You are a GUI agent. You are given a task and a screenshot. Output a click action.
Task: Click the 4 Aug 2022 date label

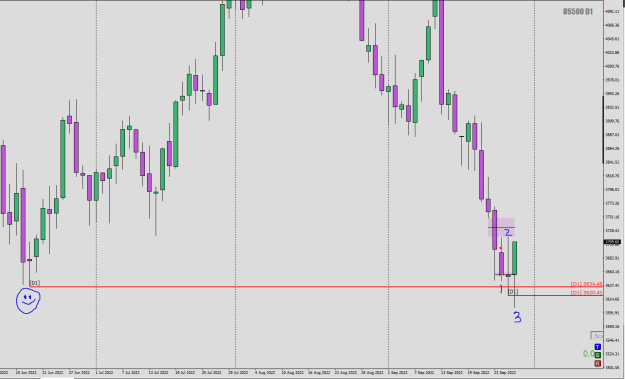coord(265,373)
